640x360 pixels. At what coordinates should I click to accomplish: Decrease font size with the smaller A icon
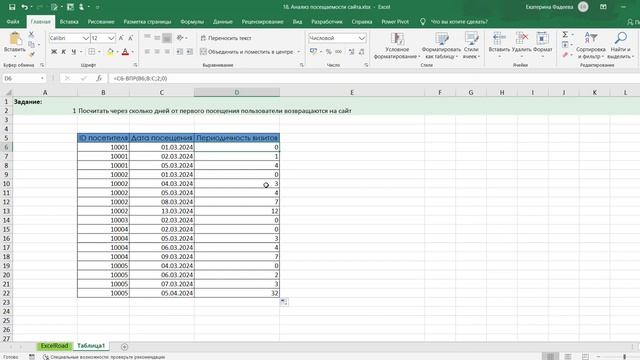[131, 38]
